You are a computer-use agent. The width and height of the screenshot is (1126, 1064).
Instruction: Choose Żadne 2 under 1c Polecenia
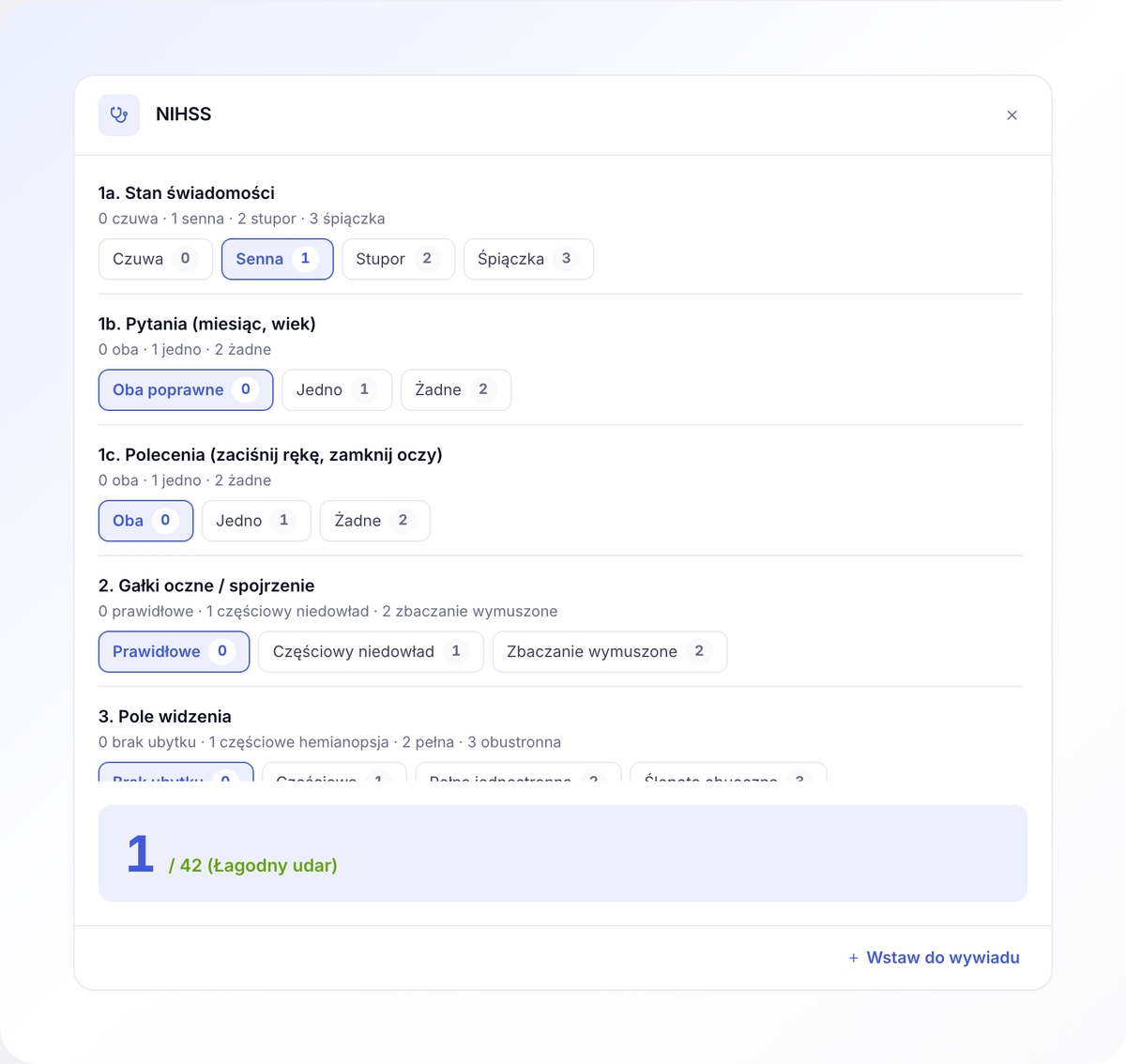pyautogui.click(x=375, y=521)
